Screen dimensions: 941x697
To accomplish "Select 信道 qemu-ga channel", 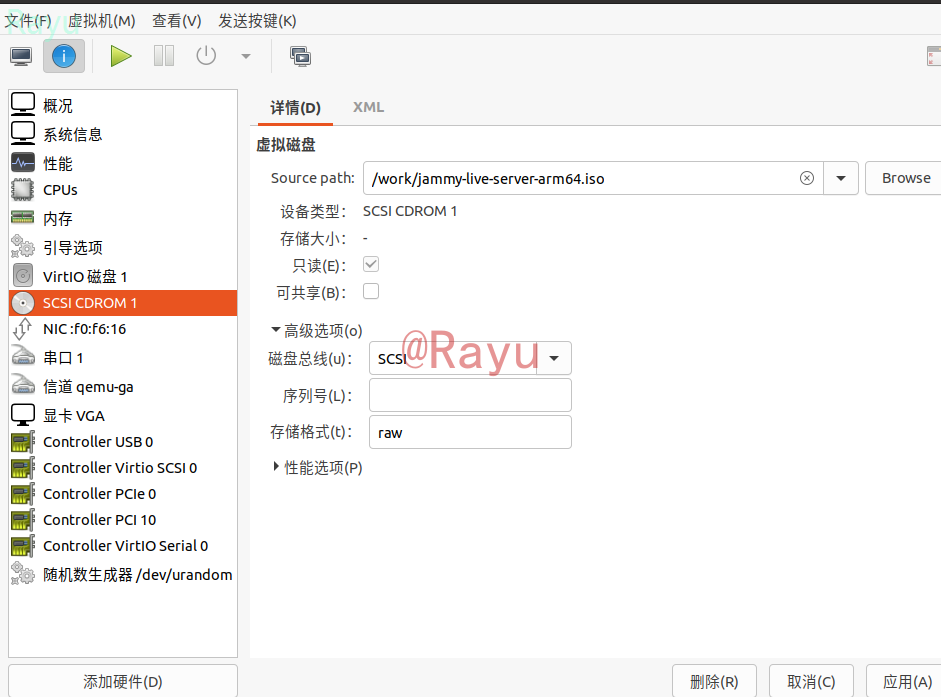I will click(123, 387).
